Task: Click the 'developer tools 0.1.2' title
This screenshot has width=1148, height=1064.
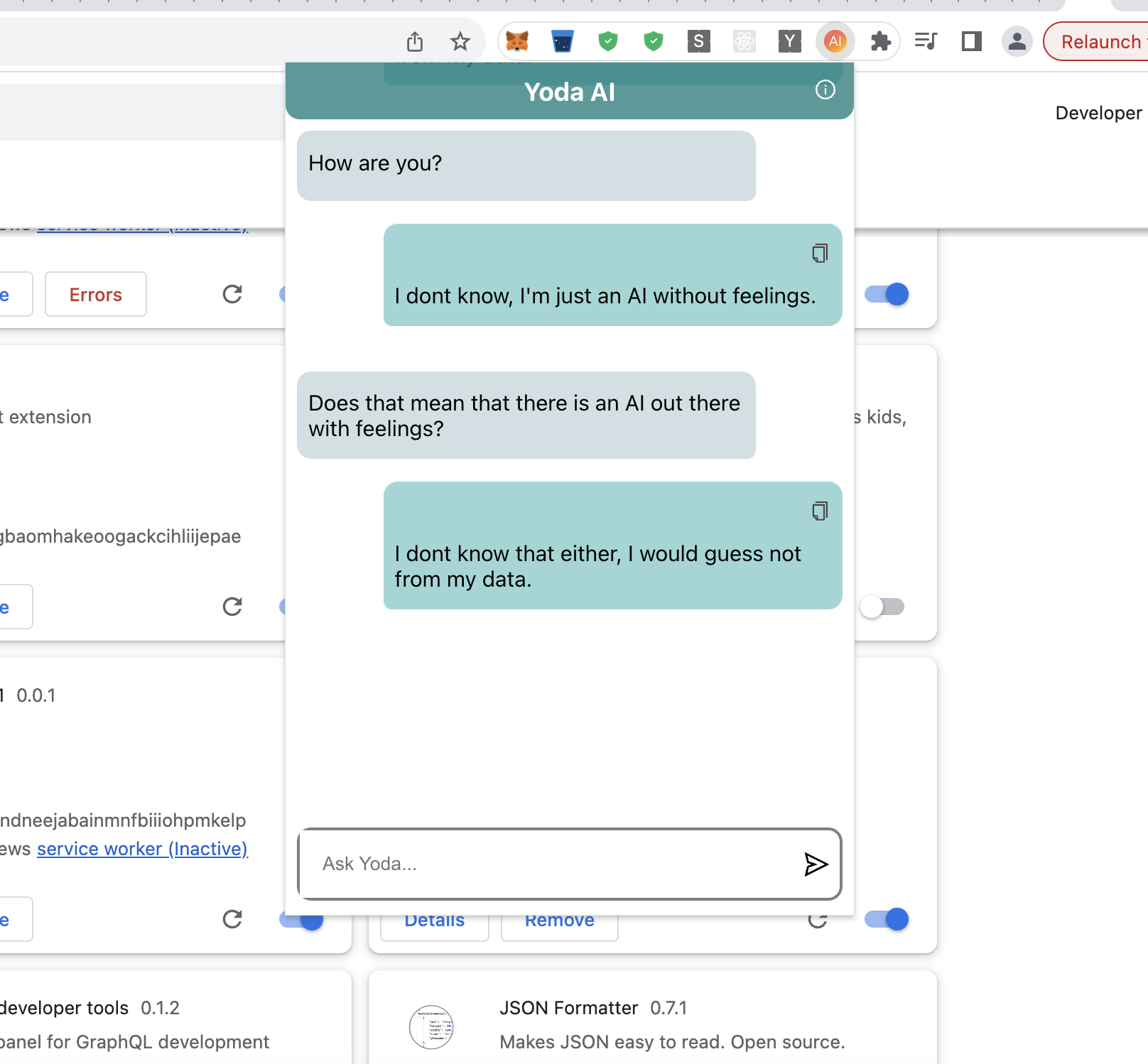Action: coord(90,1008)
